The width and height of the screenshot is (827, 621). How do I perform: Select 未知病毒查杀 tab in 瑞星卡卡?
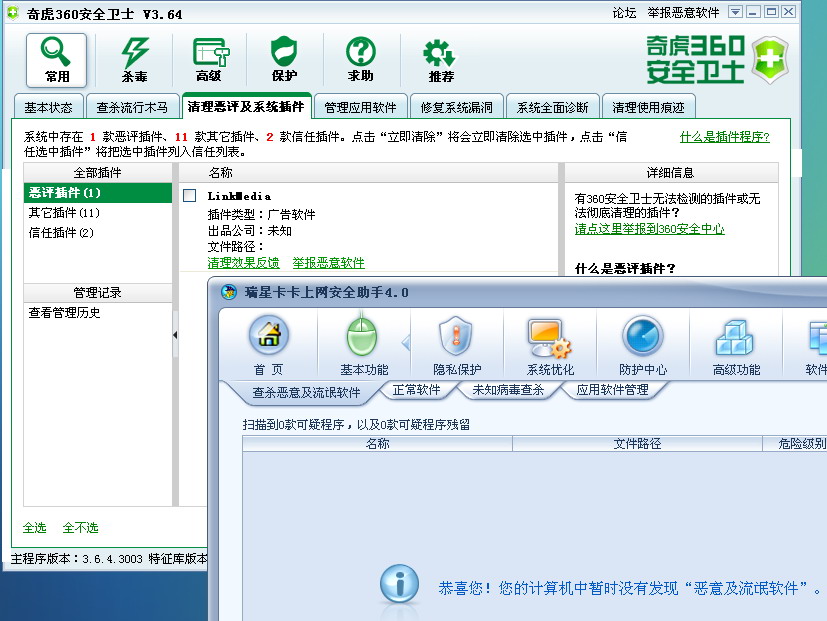[508, 390]
